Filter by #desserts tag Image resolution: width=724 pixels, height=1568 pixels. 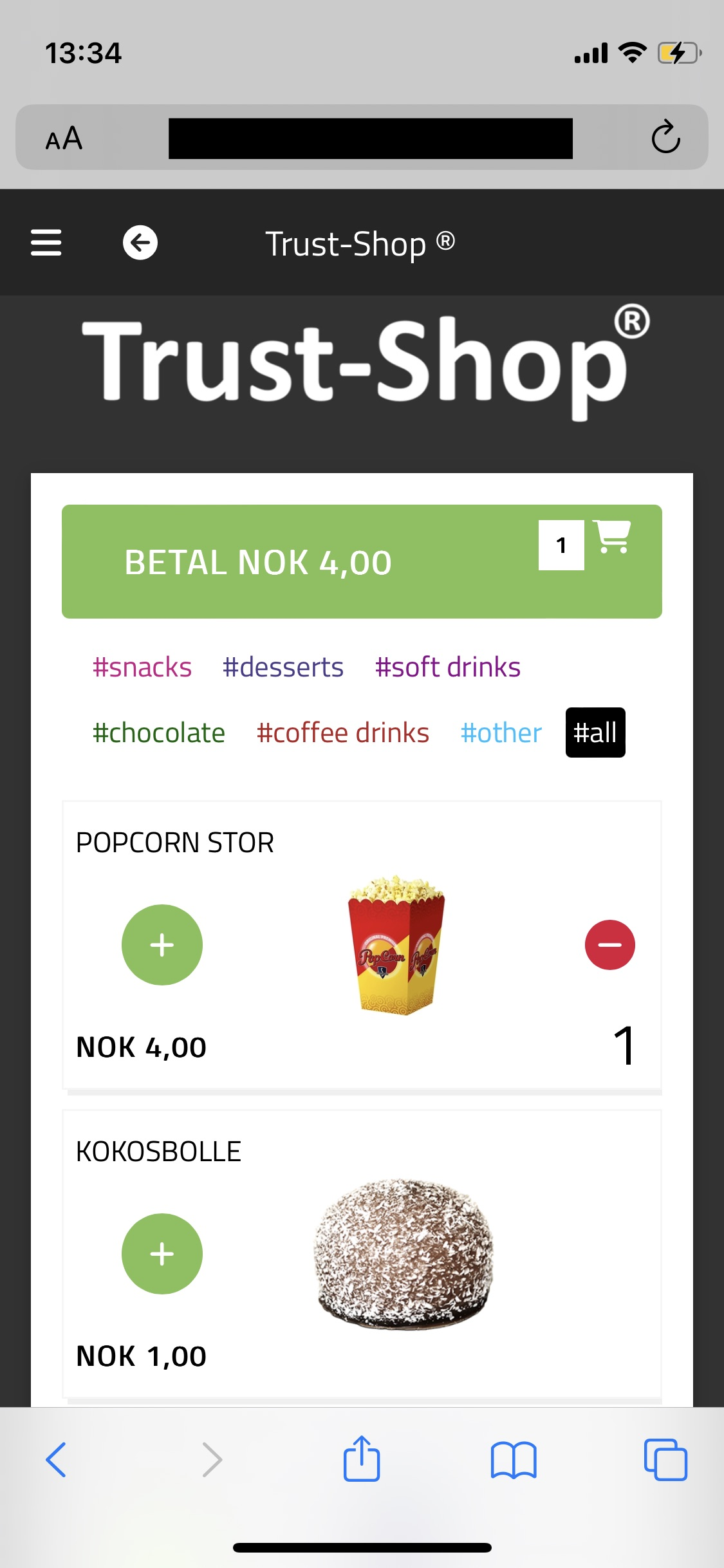pos(283,667)
